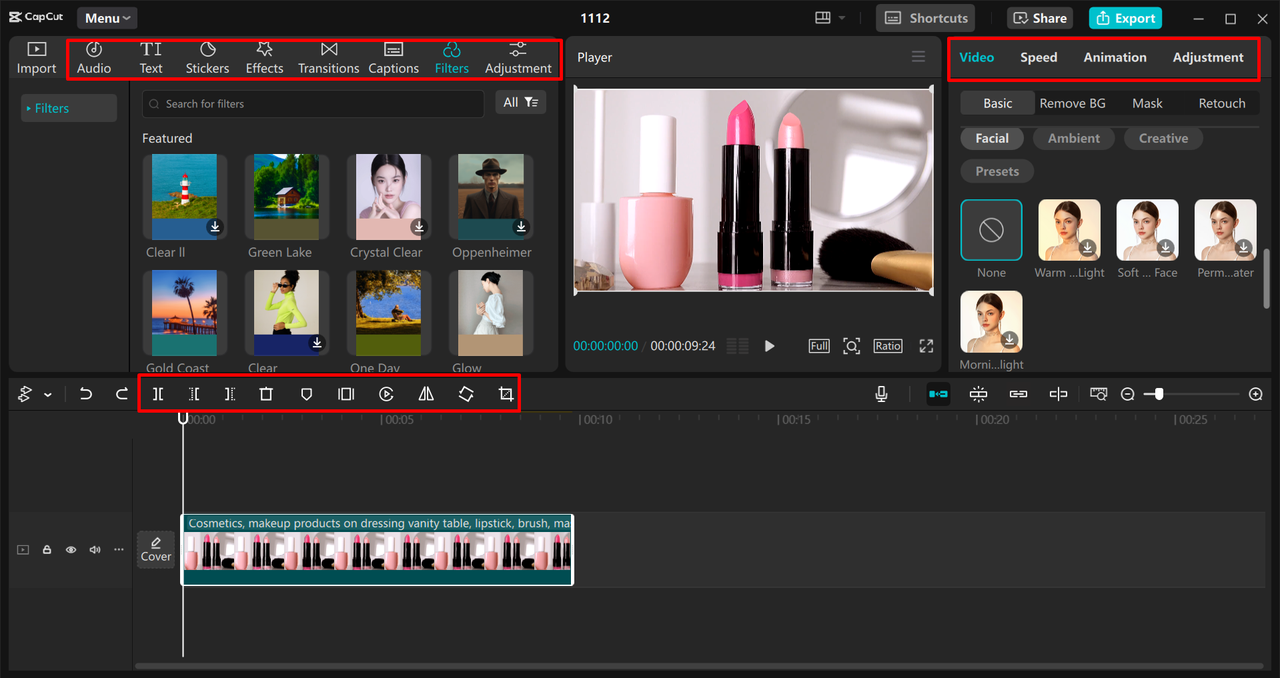Image resolution: width=1280 pixels, height=678 pixels.
Task: Enter fullscreen player view
Action: coord(926,346)
